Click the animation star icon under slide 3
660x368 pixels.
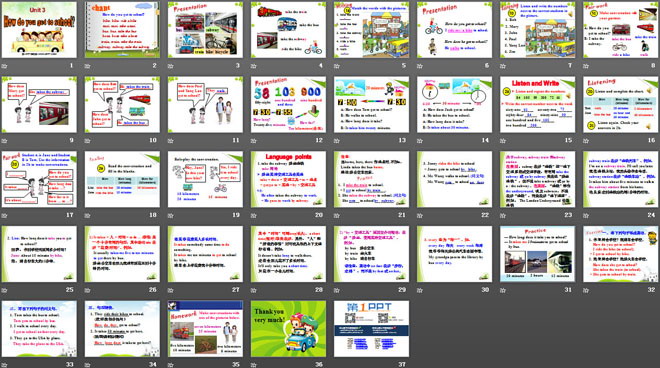click(x=170, y=66)
